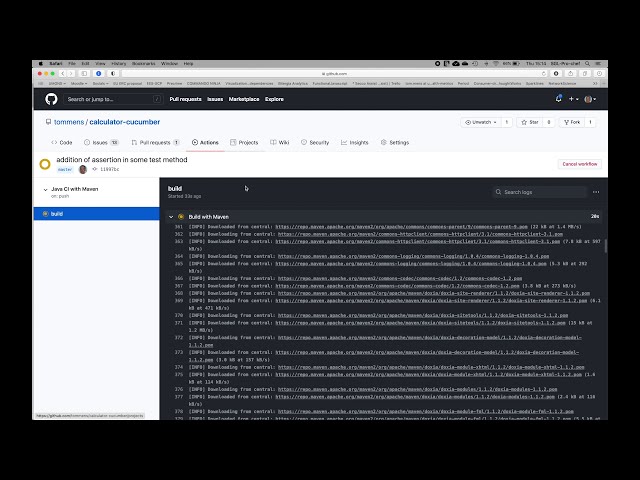Open the plus create-new dropdown

click(x=573, y=99)
